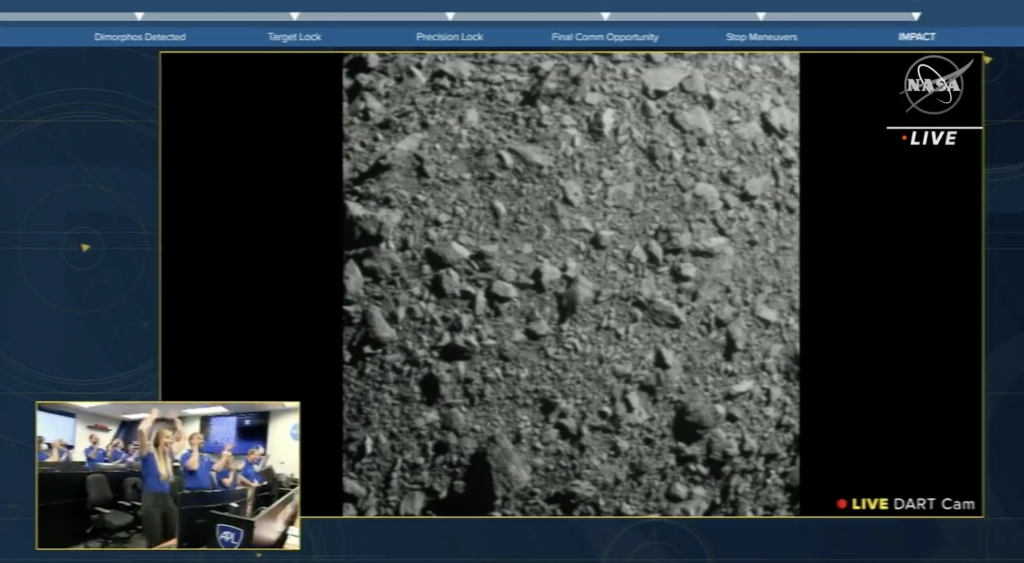Click the red LIVE dot beside DART Cam
1024x563 pixels.
click(x=842, y=504)
